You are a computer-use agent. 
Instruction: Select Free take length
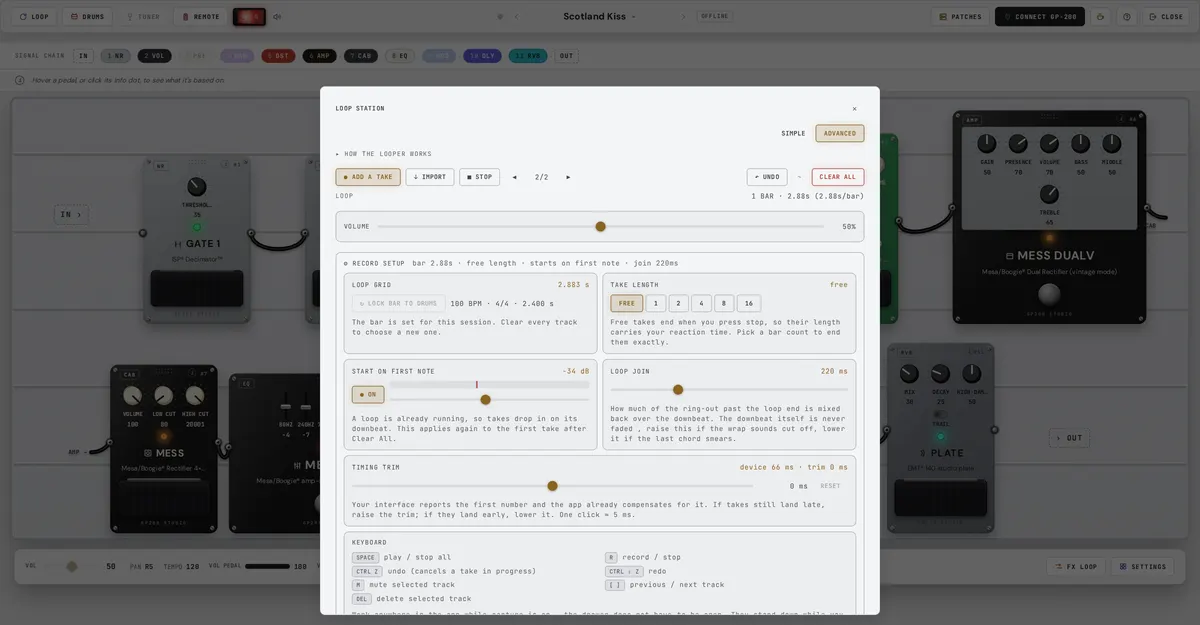click(627, 303)
